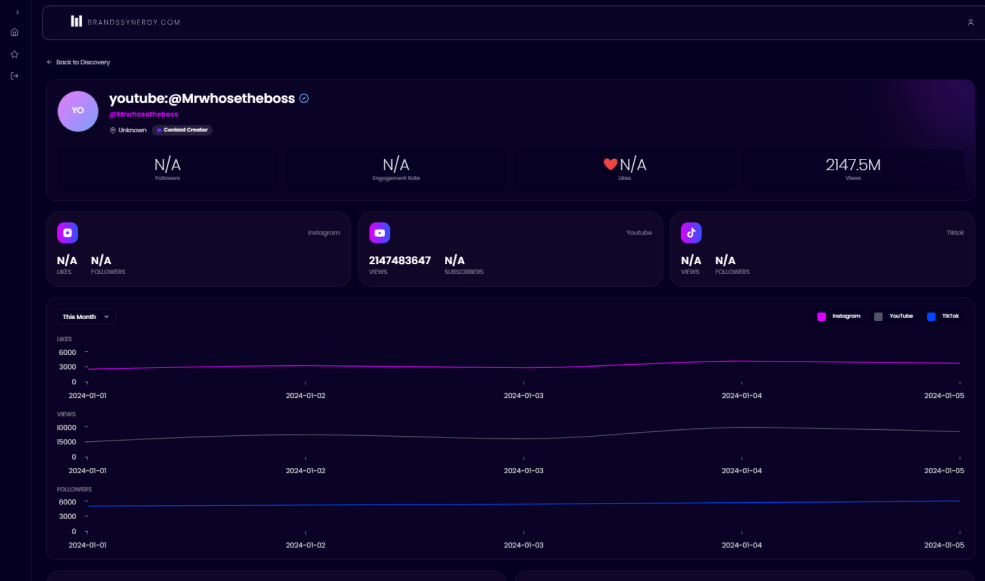Open the user profile icon in the header
Screen dimensions: 985x581
970,23
